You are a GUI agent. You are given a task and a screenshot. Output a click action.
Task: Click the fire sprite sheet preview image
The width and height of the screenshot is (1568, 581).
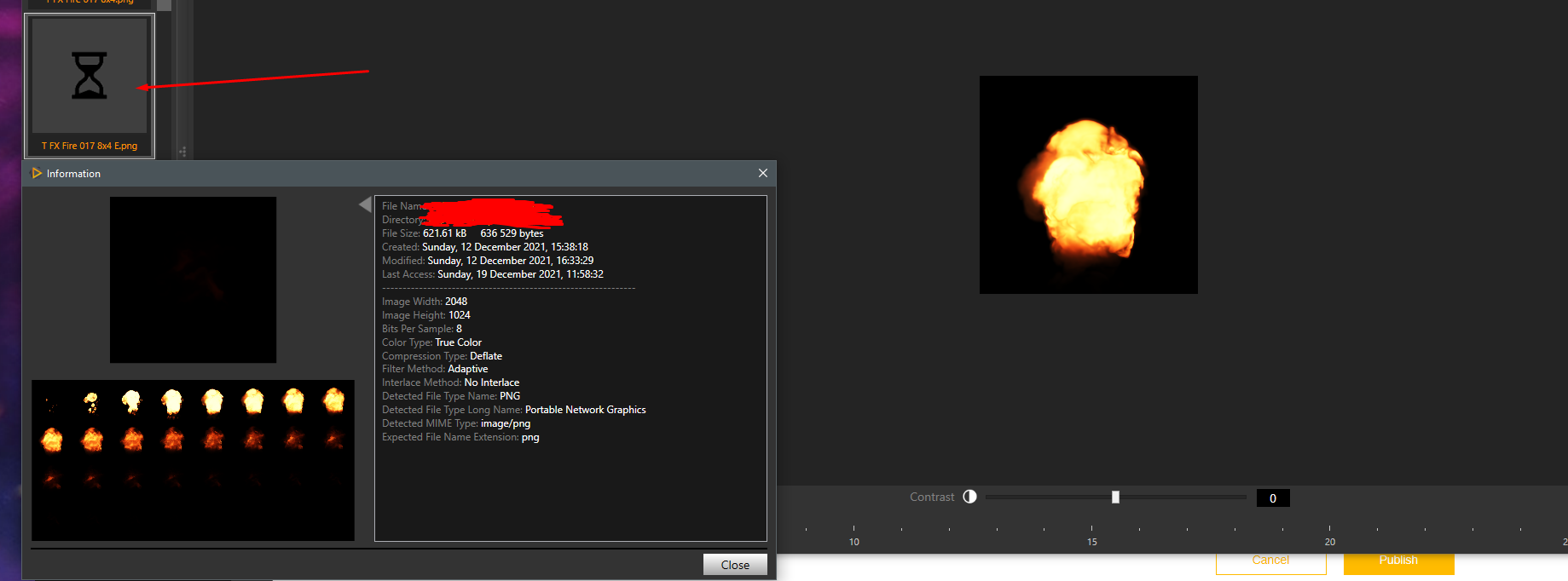point(193,460)
